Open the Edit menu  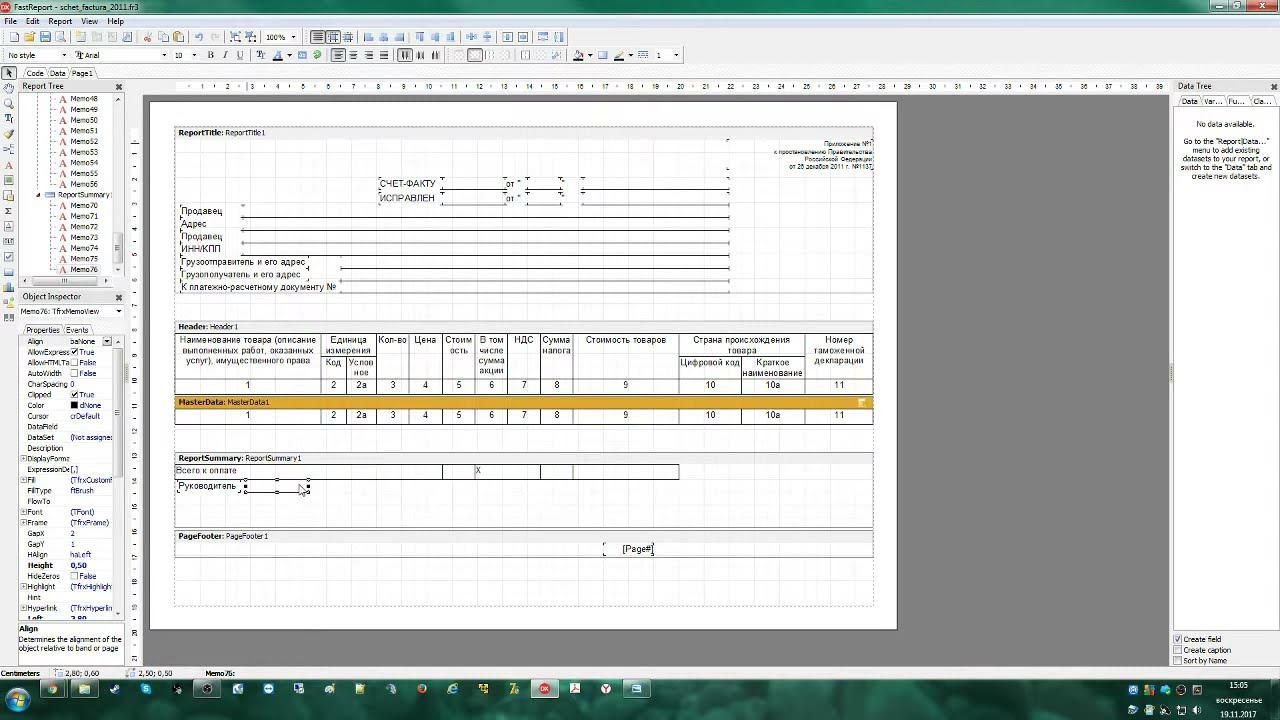coord(33,21)
